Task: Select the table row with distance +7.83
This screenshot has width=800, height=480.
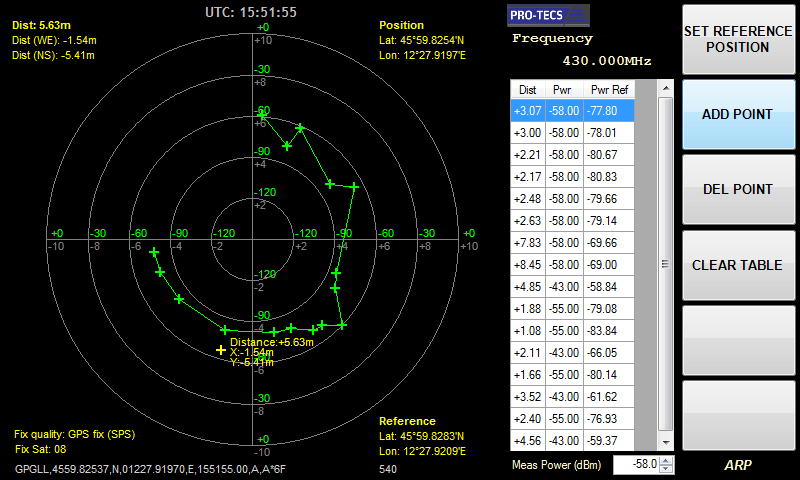Action: [582, 243]
